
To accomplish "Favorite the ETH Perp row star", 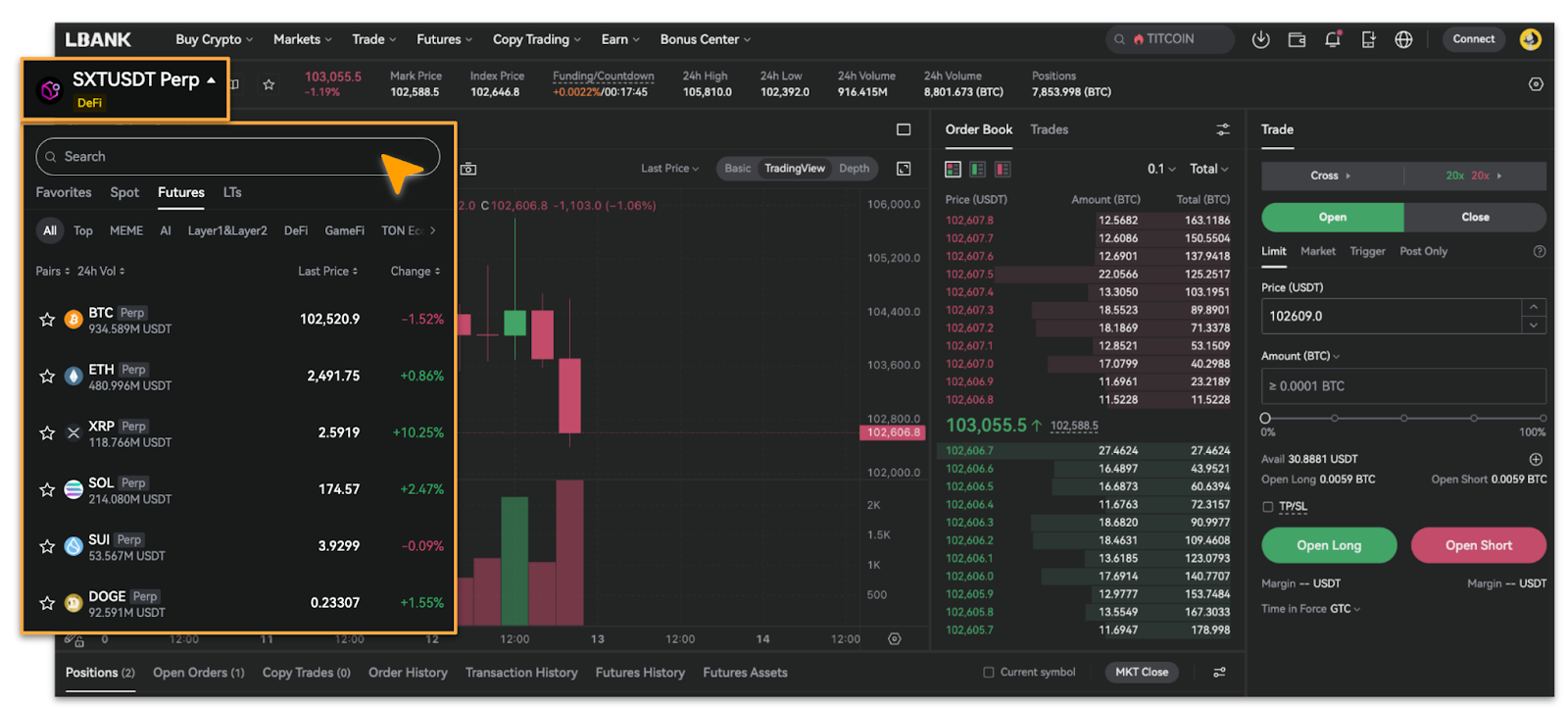I will (x=46, y=376).
